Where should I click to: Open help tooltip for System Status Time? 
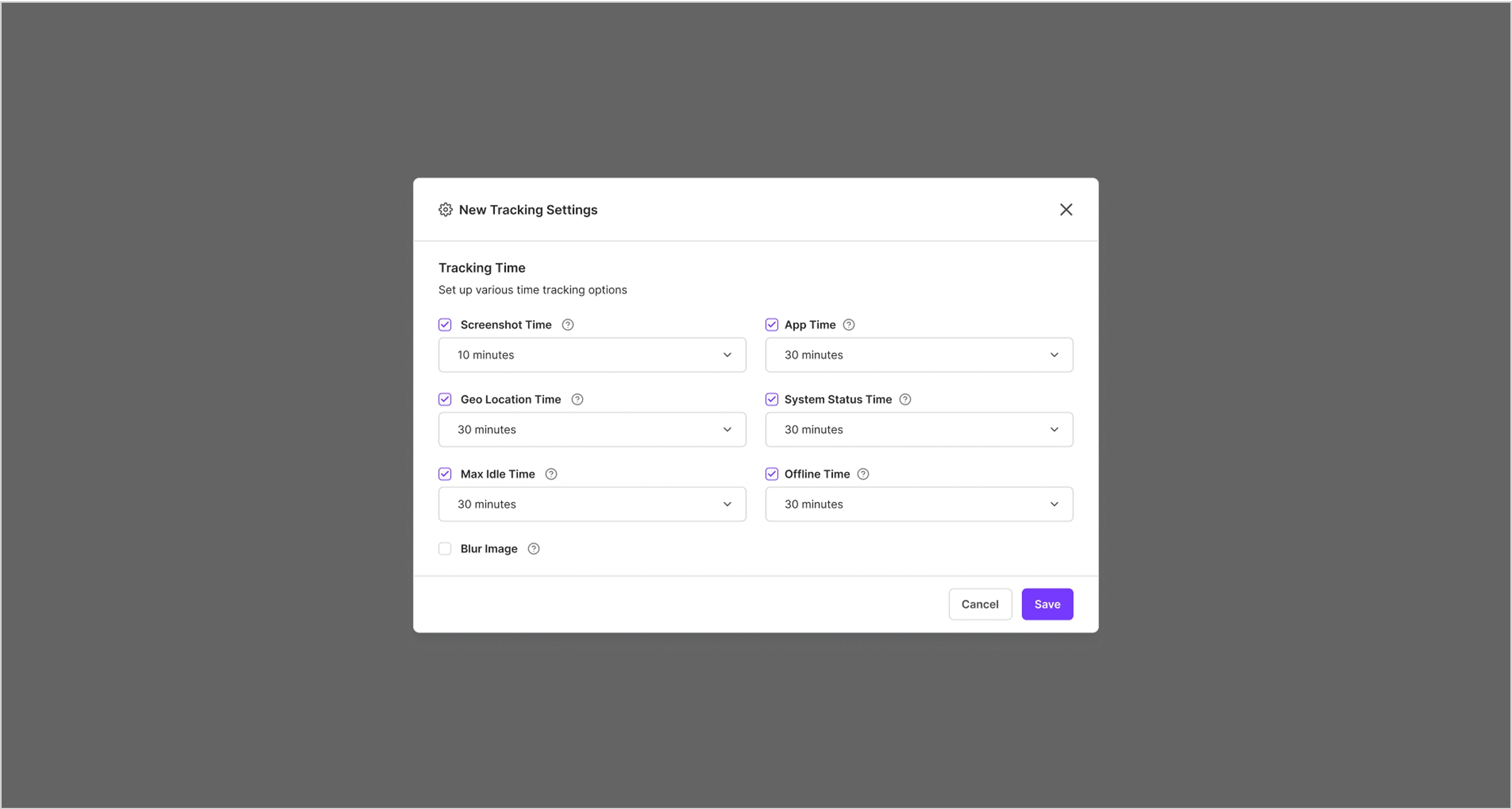(x=905, y=399)
